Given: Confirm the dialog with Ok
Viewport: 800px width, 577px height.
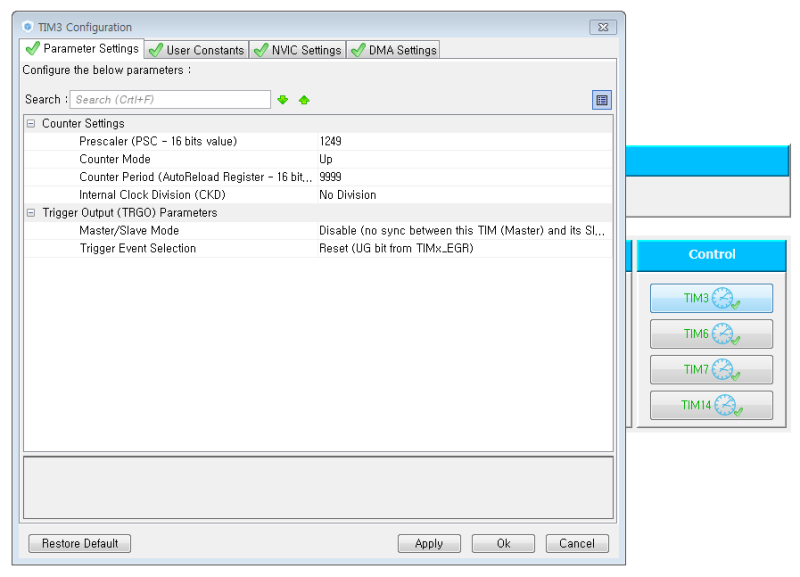Looking at the screenshot, I should [x=503, y=543].
